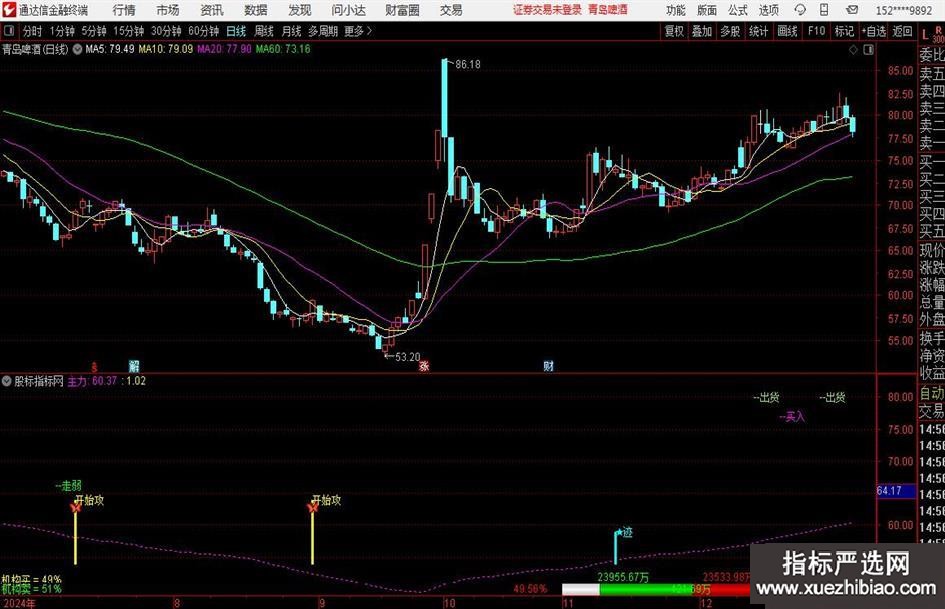Viewport: 945px width, 609px height.
Task: Click the MA60: 73.16 label
Action: [x=283, y=49]
